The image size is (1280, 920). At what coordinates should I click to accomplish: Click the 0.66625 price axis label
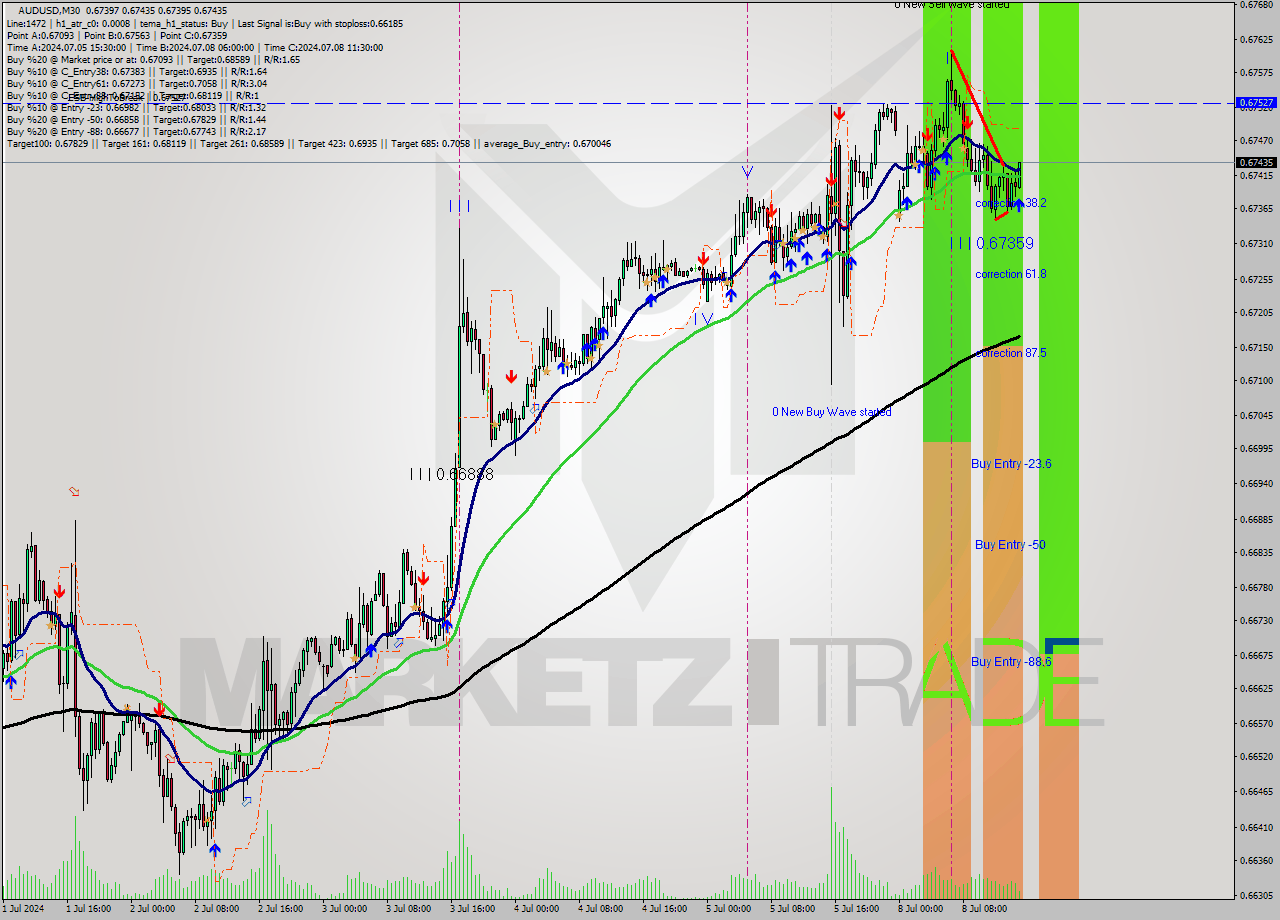click(x=1256, y=689)
